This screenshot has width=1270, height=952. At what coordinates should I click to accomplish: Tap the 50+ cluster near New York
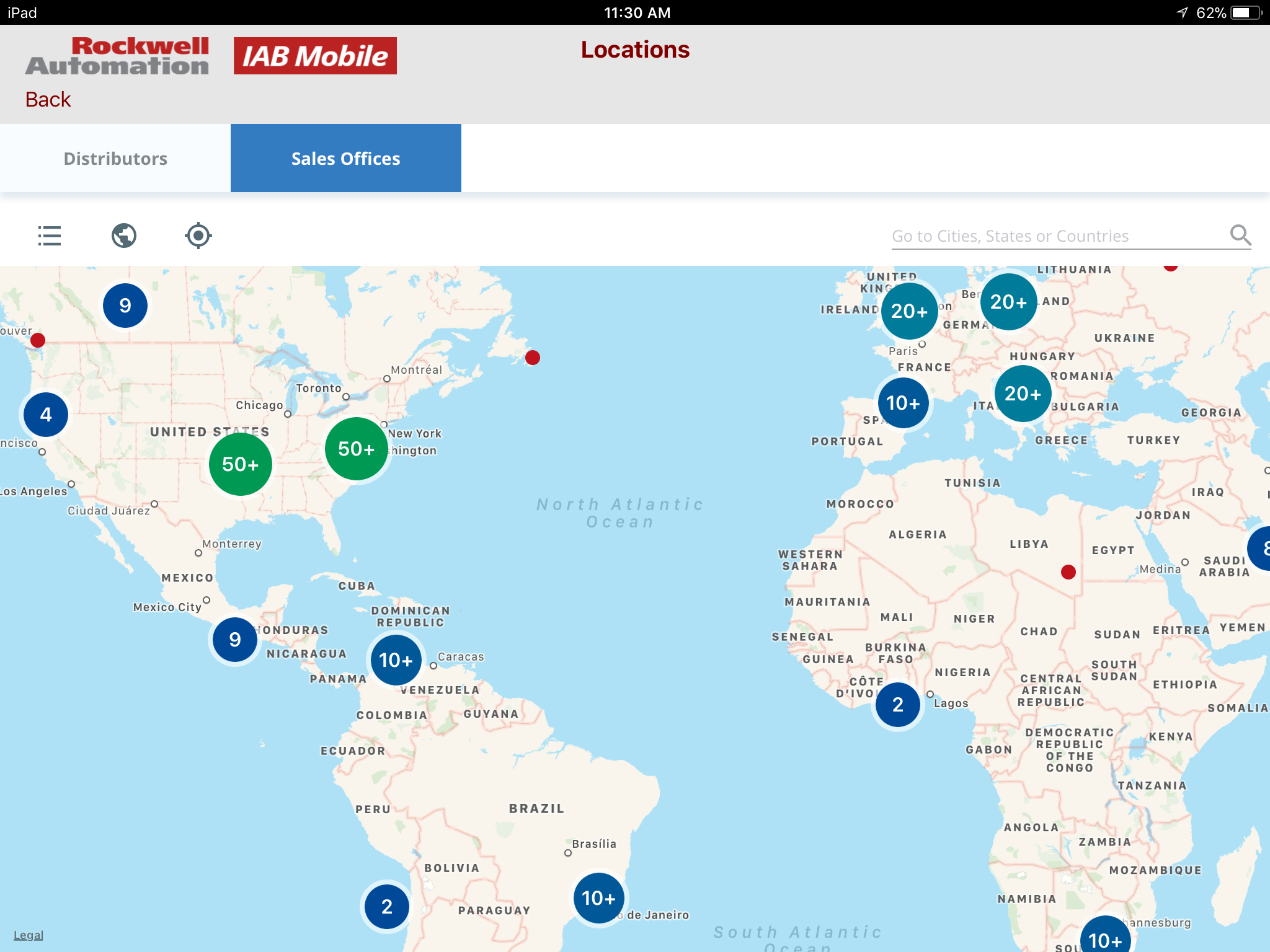[357, 449]
